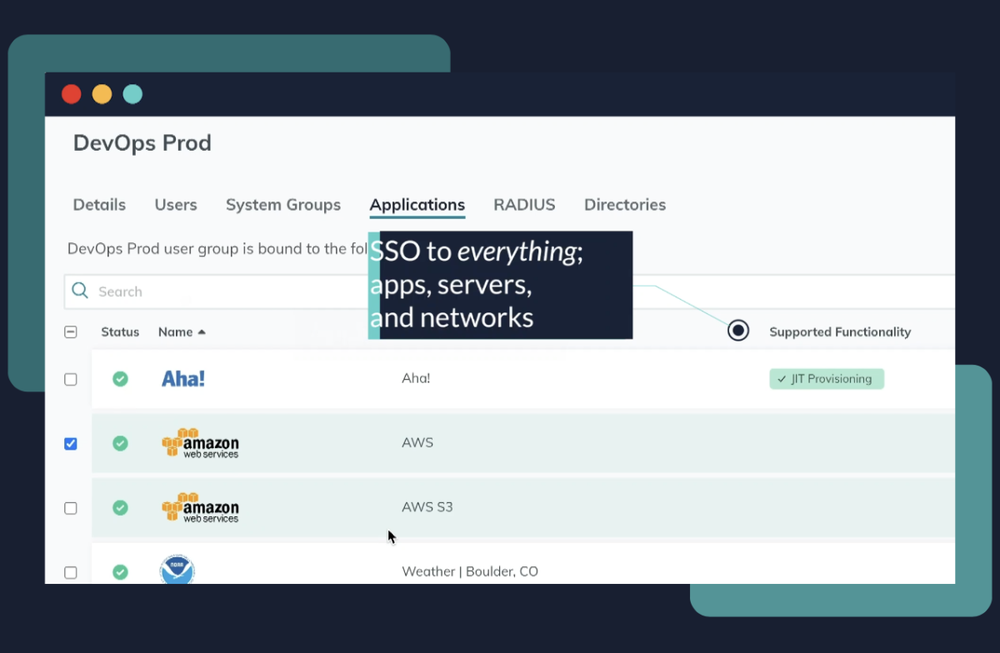This screenshot has width=1000, height=653.
Task: Click the Amazon logo in AWS S3 row
Action: (x=200, y=508)
